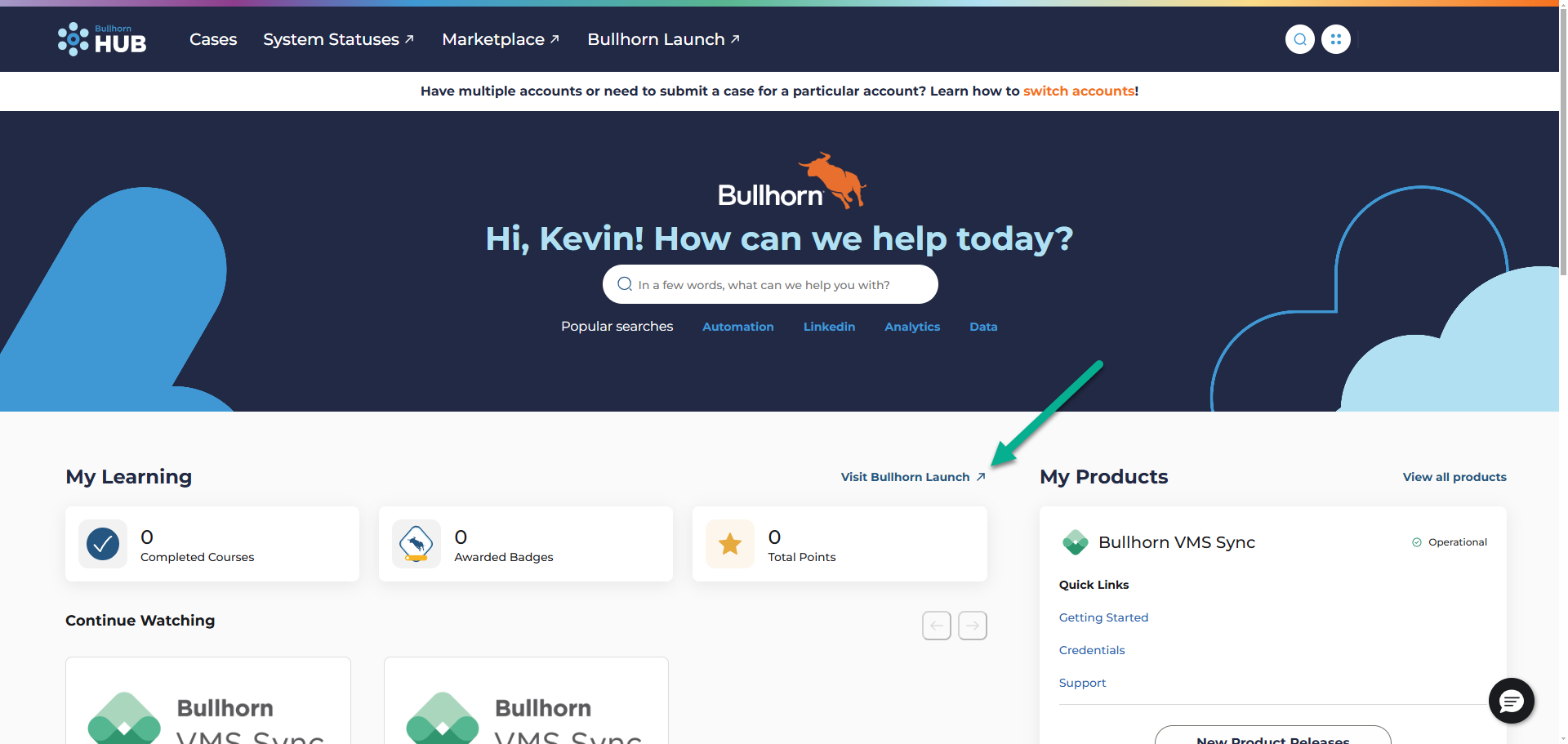The height and width of the screenshot is (744, 1568).
Task: Click the magnifier inside the help search box
Action: point(625,284)
